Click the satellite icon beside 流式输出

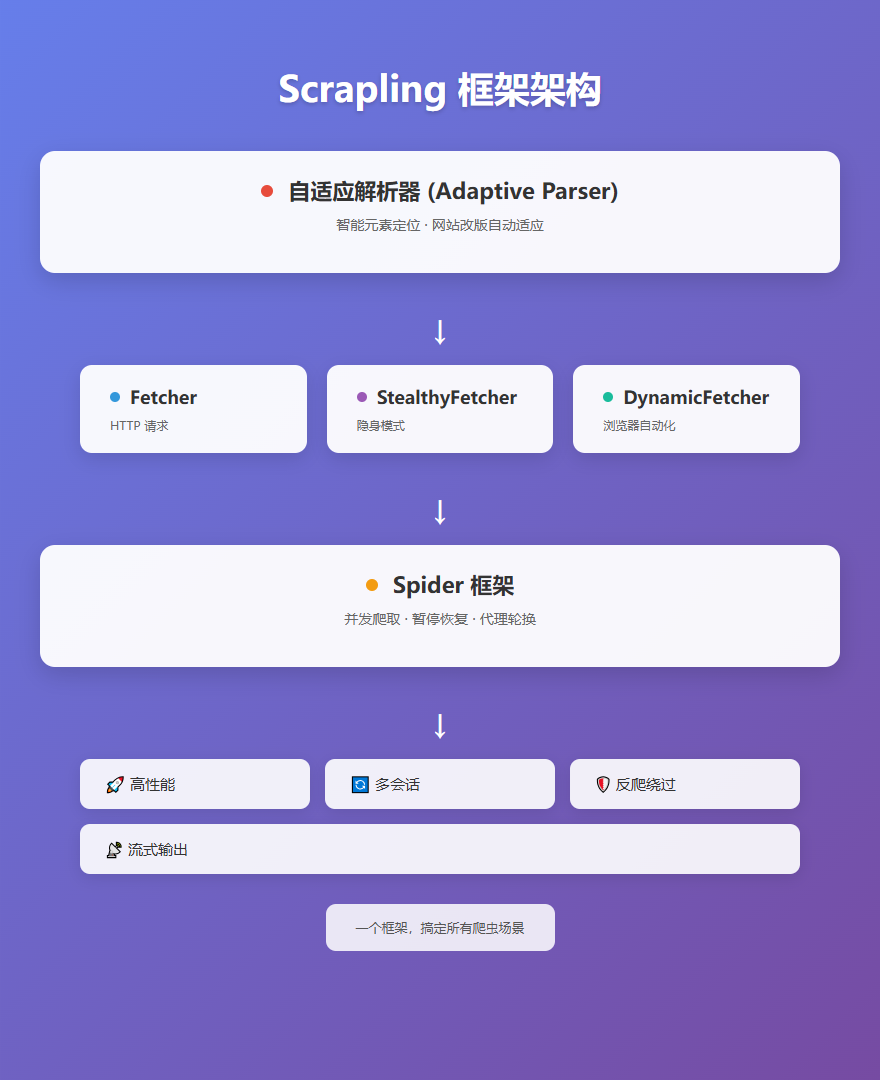click(x=114, y=850)
